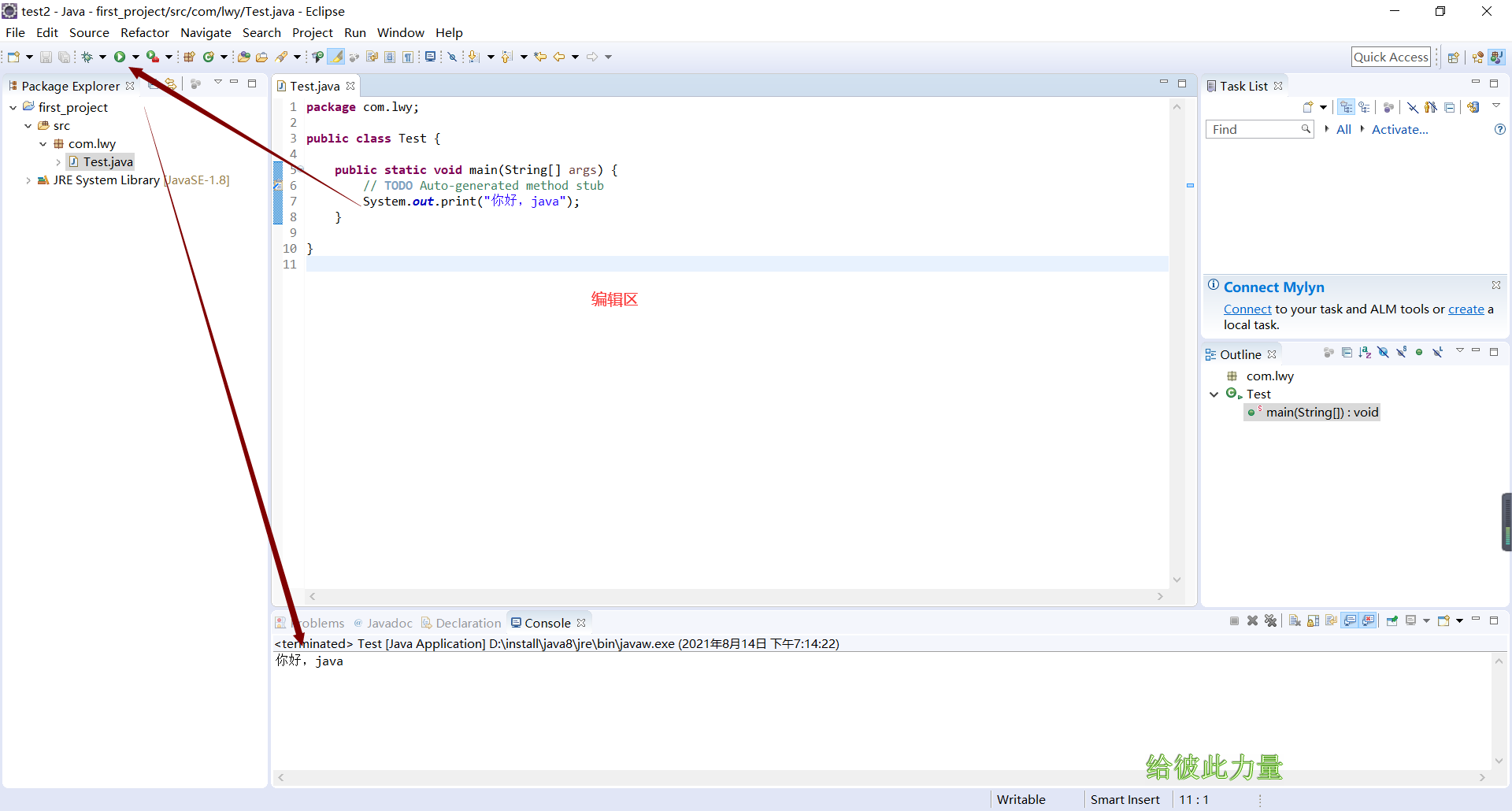
Task: Select the Test.java editor tab
Action: [315, 86]
